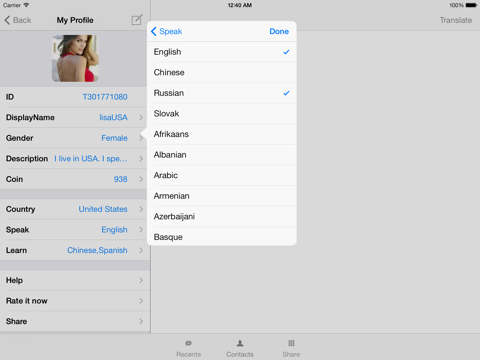Screen dimensions: 480x360
Task: Tap the English value in Speak row
Action: click(x=114, y=230)
